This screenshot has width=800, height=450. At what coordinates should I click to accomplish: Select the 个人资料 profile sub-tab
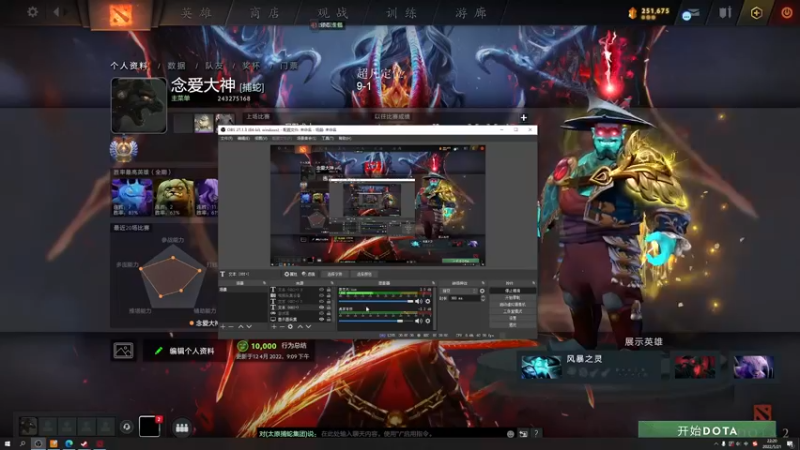point(130,65)
